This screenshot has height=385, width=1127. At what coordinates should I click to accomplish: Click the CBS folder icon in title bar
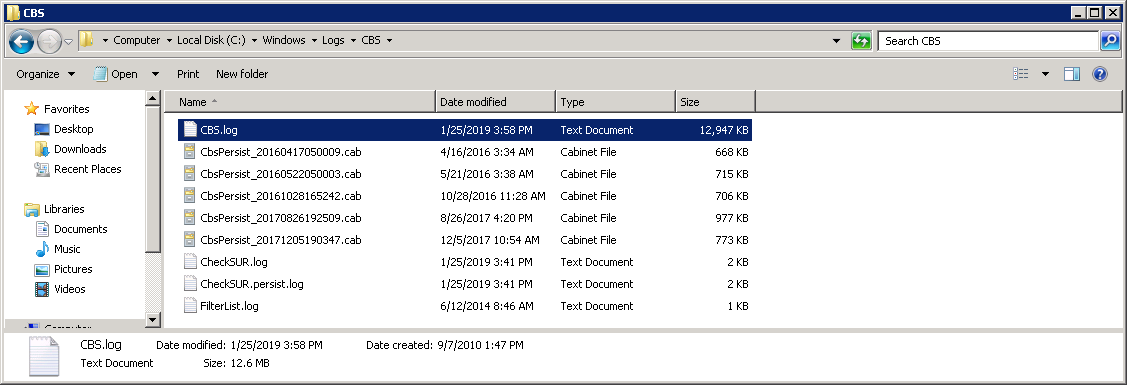[x=13, y=12]
